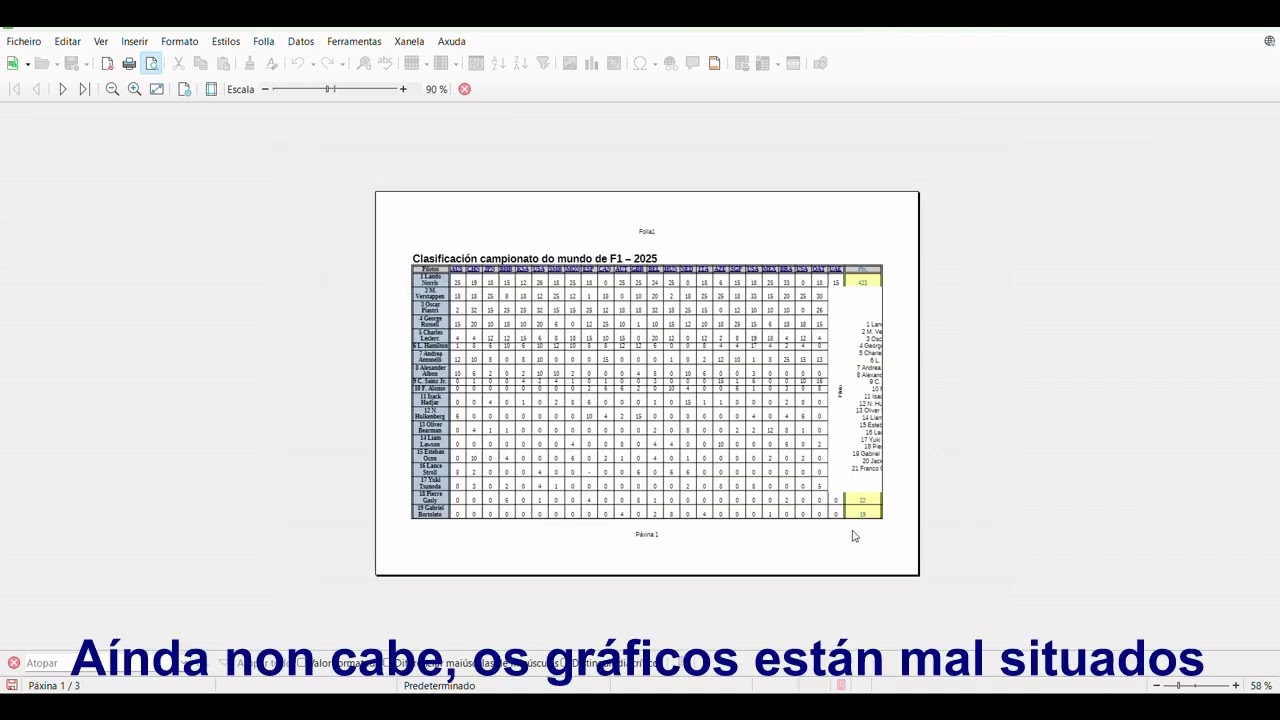Click the Copy icon
The height and width of the screenshot is (720, 1280).
(x=201, y=64)
